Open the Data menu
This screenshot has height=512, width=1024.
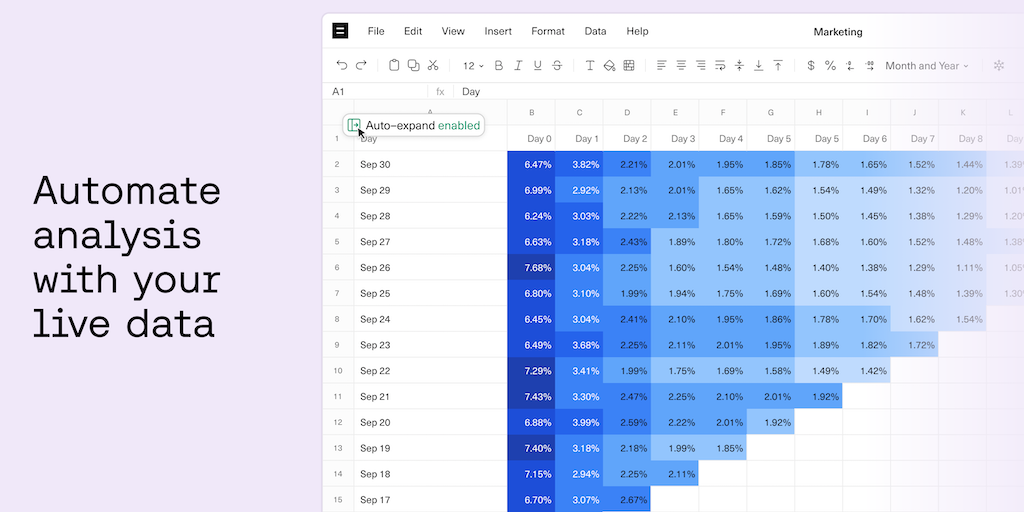(595, 31)
